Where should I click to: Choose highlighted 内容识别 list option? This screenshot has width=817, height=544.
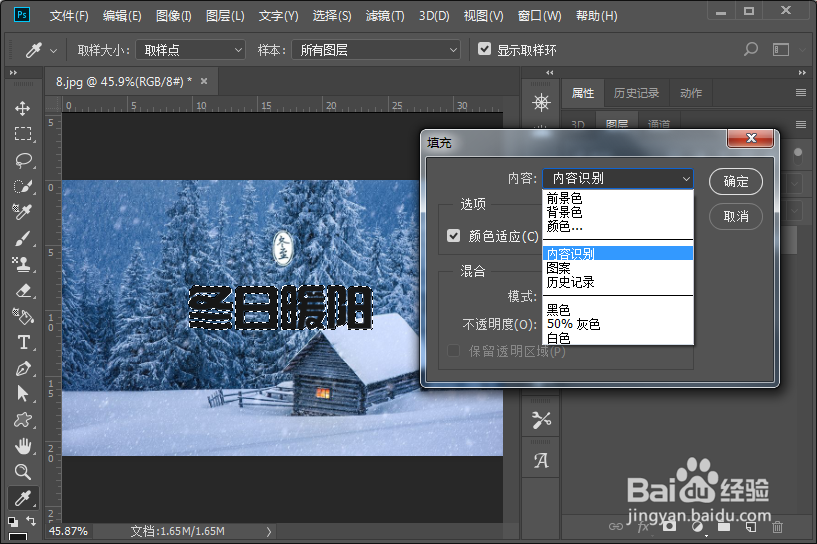(x=618, y=254)
